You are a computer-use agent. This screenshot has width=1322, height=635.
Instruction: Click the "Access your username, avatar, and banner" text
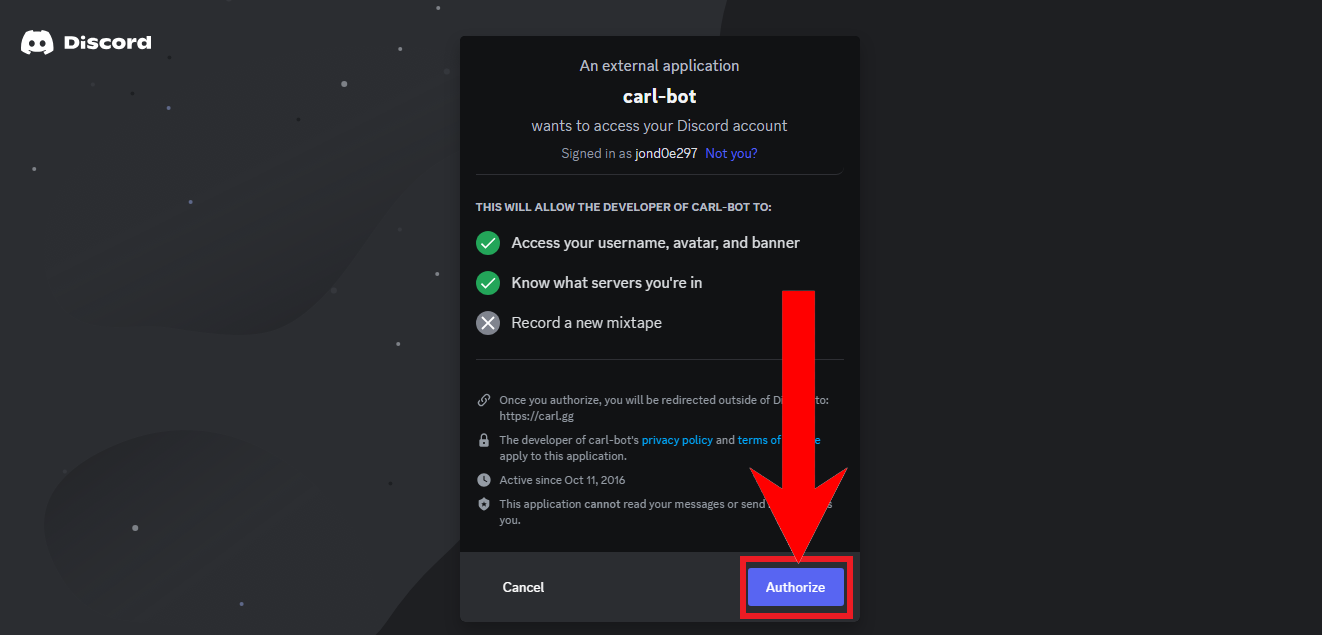click(x=655, y=243)
